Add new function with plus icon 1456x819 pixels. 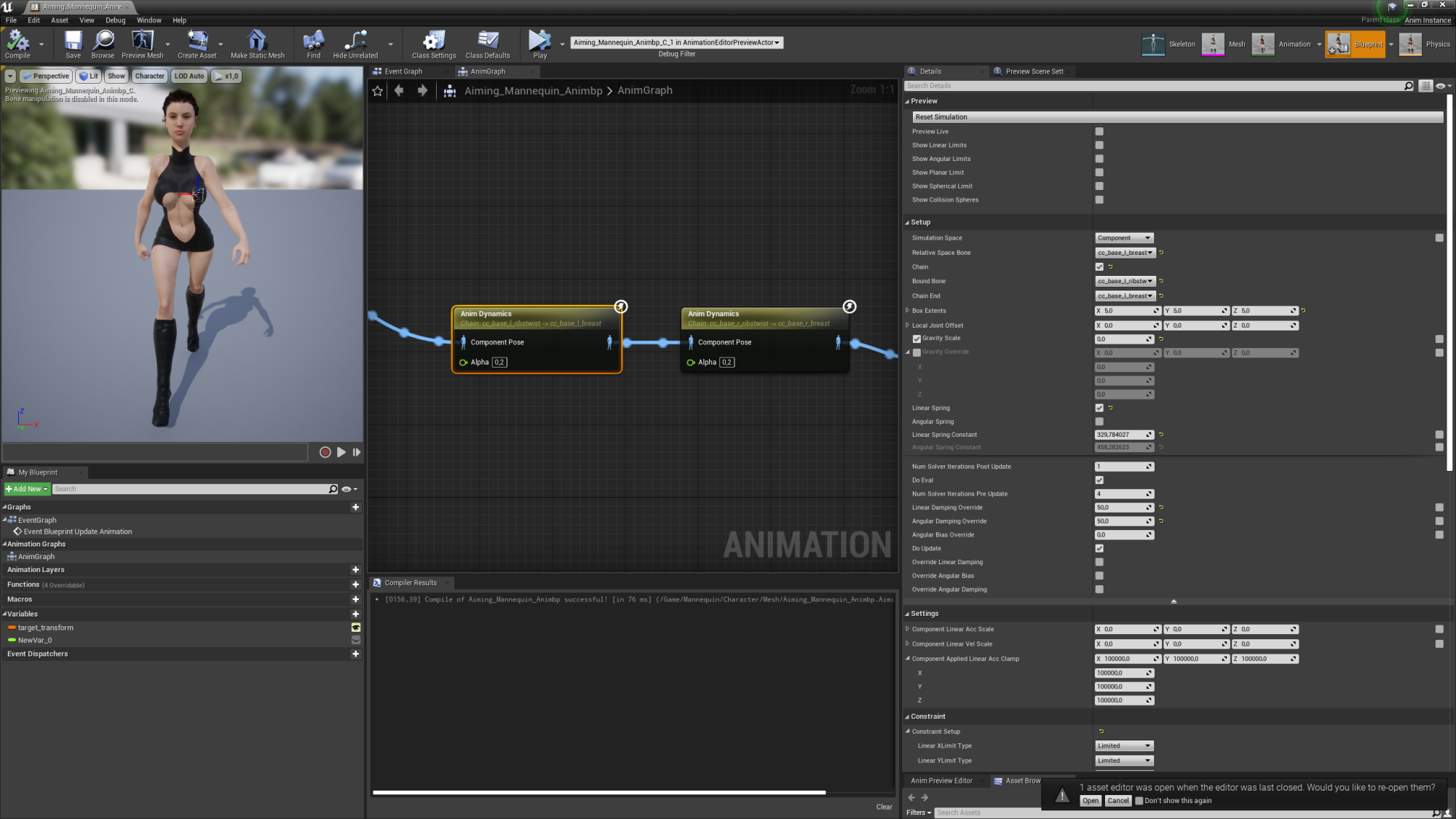[355, 585]
